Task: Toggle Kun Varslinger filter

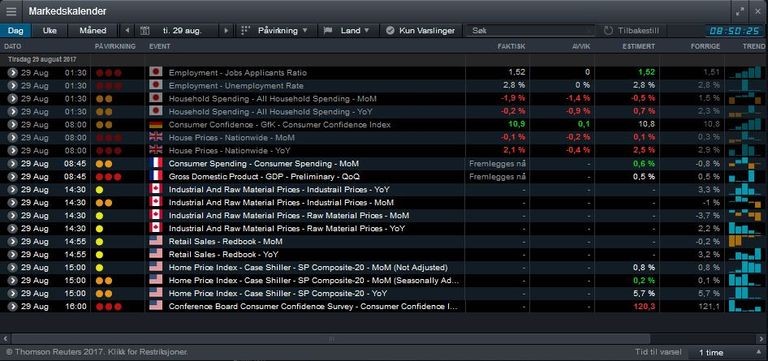Action: tap(420, 30)
